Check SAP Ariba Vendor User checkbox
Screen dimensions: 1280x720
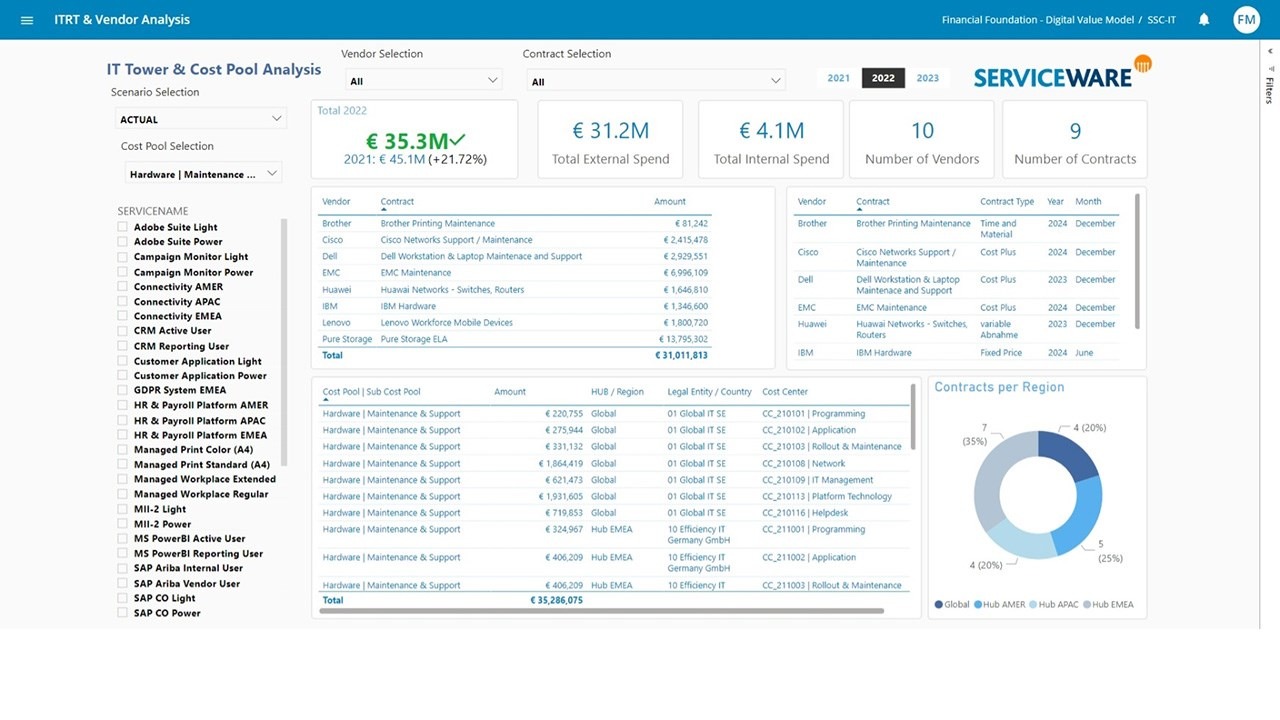click(x=123, y=584)
